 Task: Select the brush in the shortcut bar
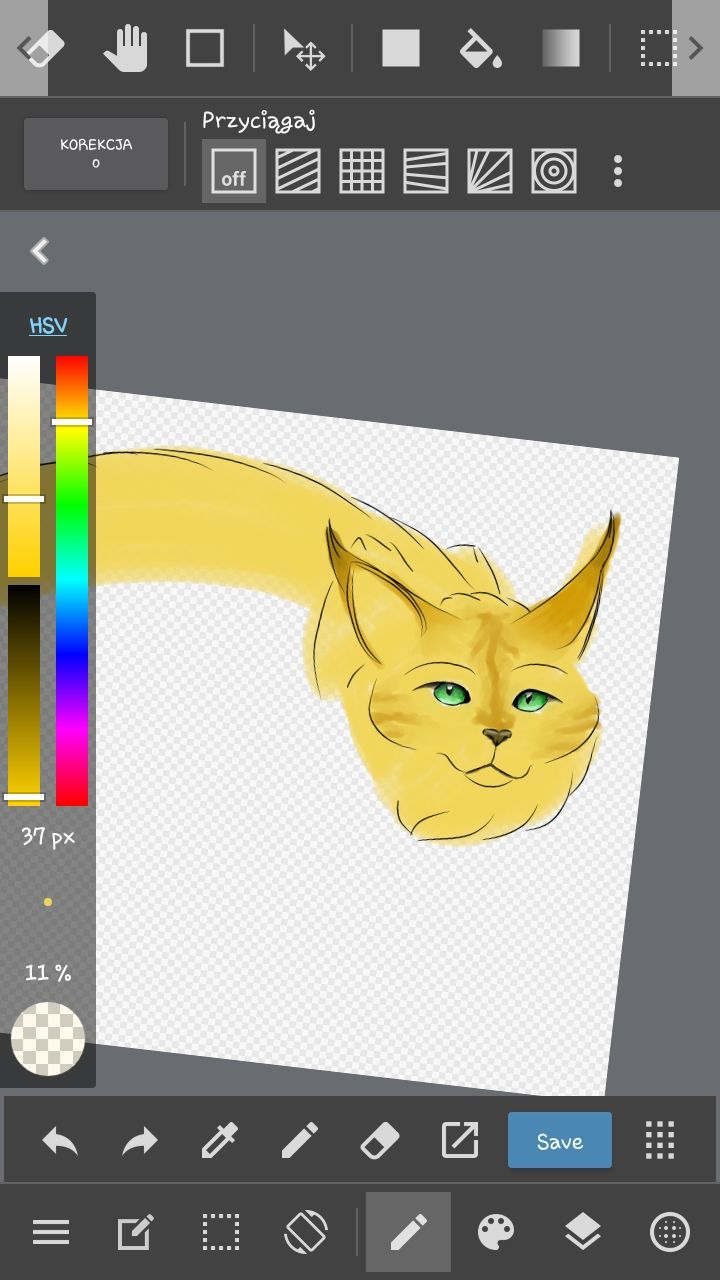[x=300, y=1141]
